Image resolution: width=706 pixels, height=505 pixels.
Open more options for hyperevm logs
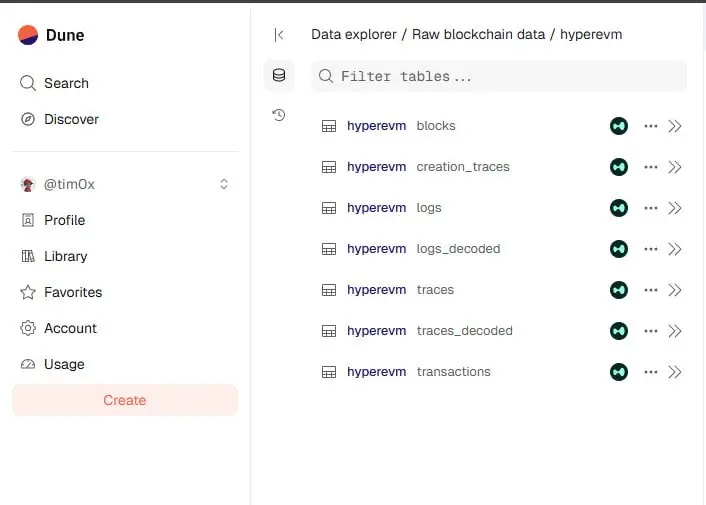pyautogui.click(x=651, y=208)
